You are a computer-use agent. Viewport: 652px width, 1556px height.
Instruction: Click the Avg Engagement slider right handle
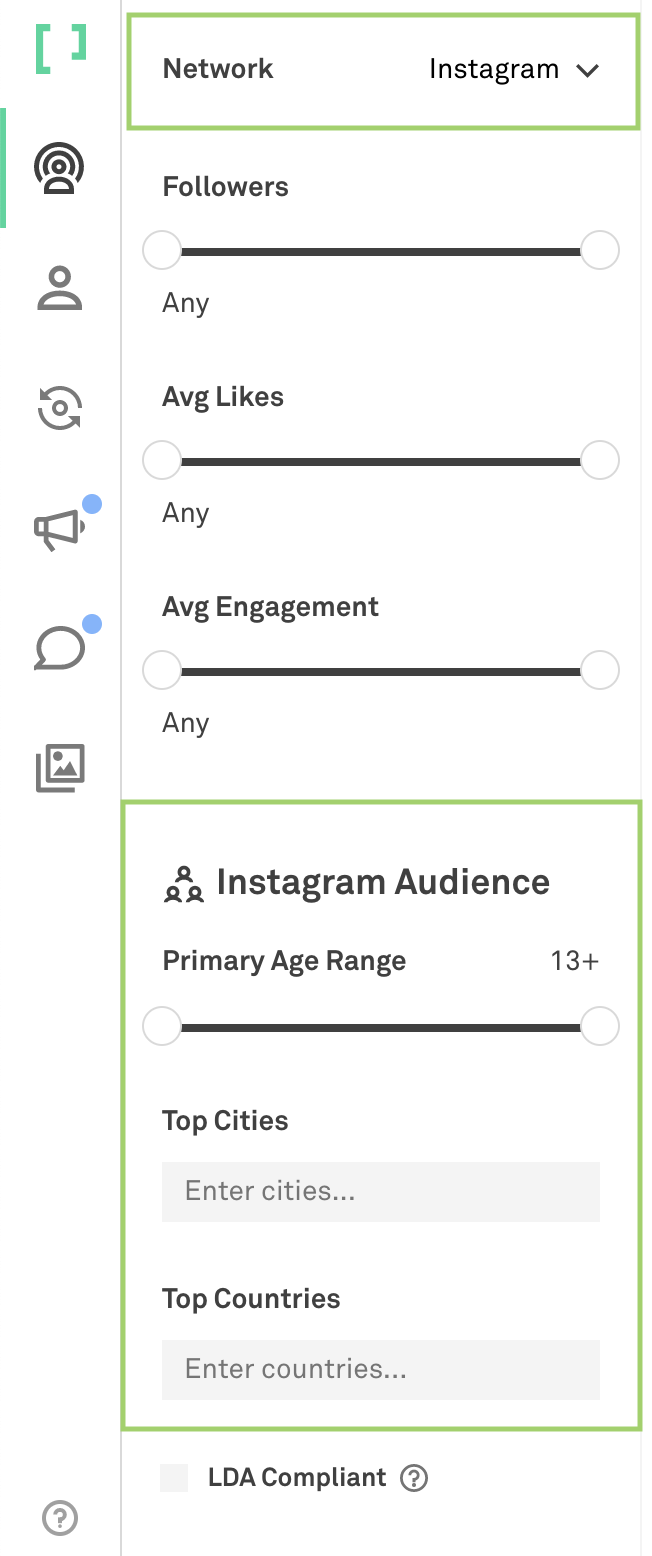pyautogui.click(x=600, y=670)
